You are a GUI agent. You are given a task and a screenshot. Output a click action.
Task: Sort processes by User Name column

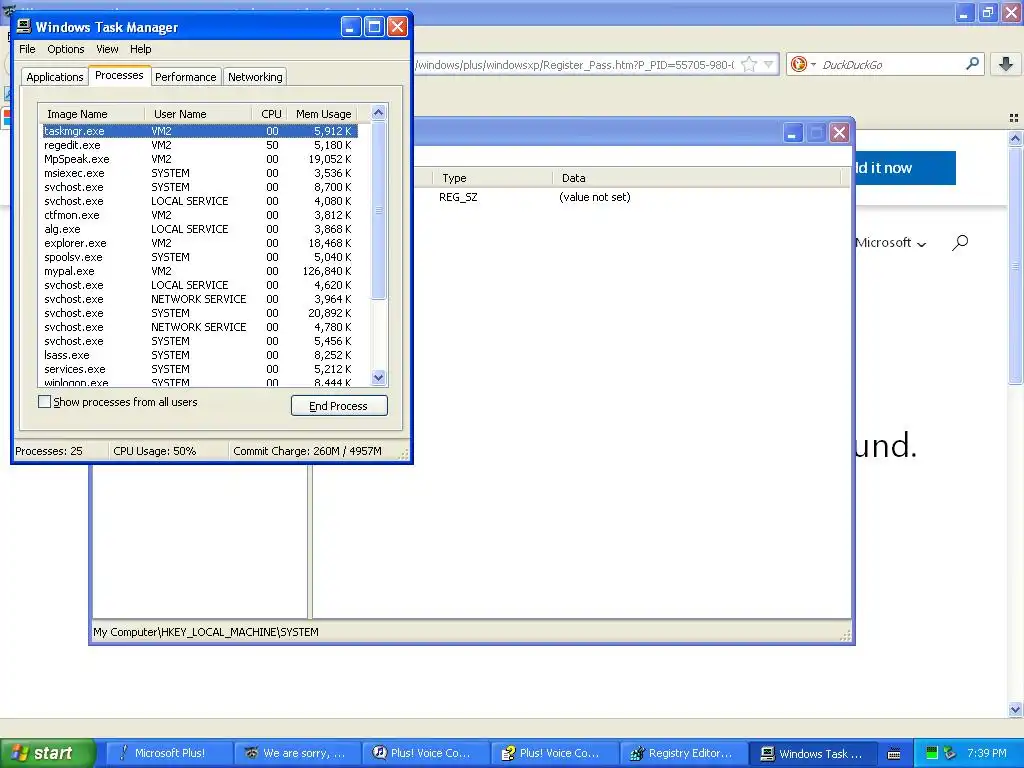198,114
